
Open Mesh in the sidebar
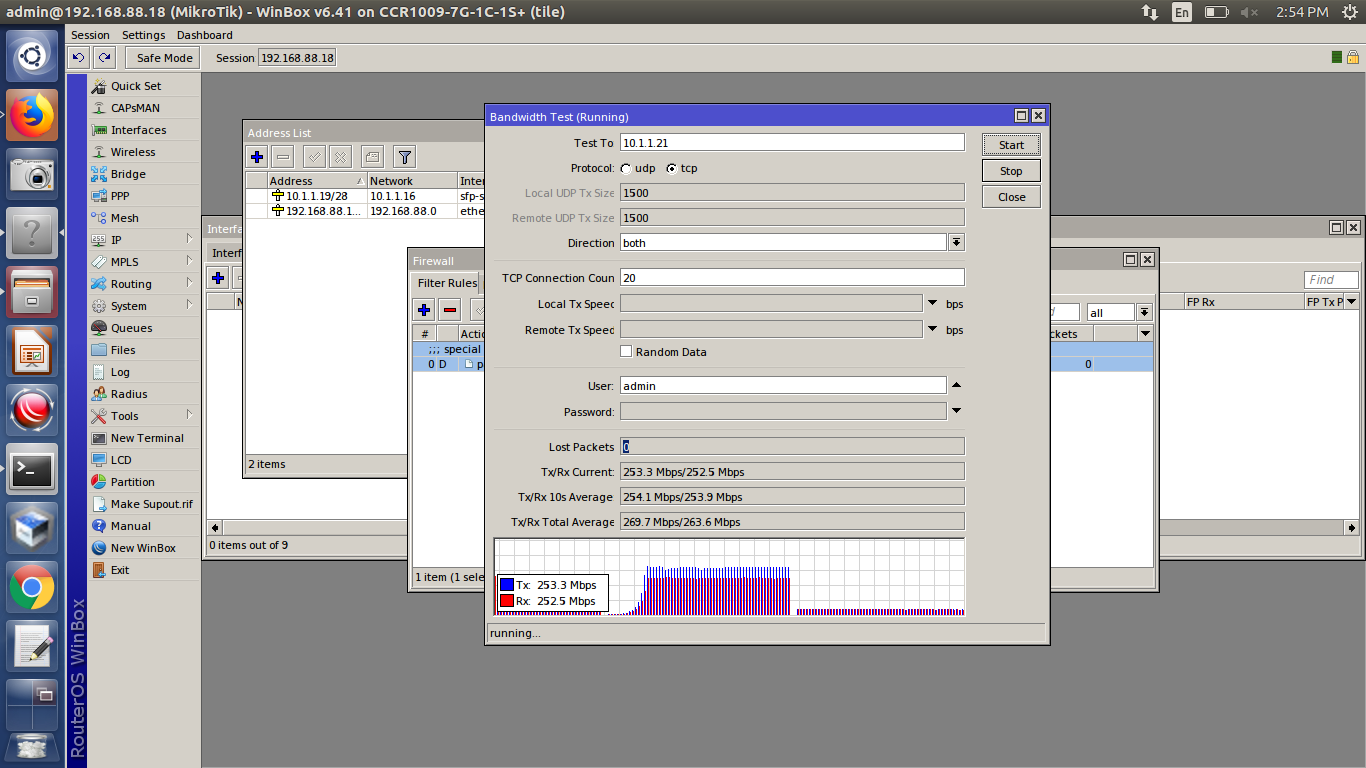coord(125,218)
